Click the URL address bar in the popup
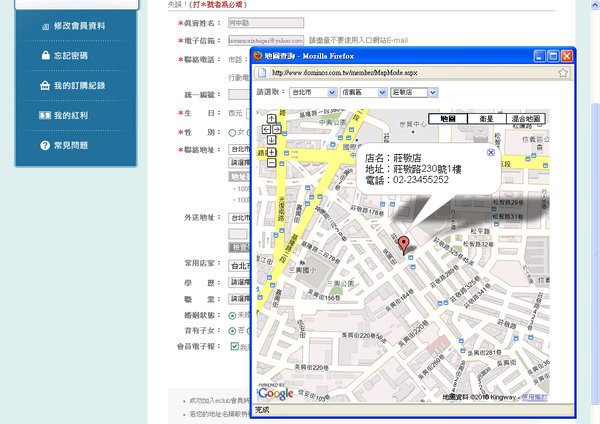This screenshot has width=600, height=424. click(412, 72)
